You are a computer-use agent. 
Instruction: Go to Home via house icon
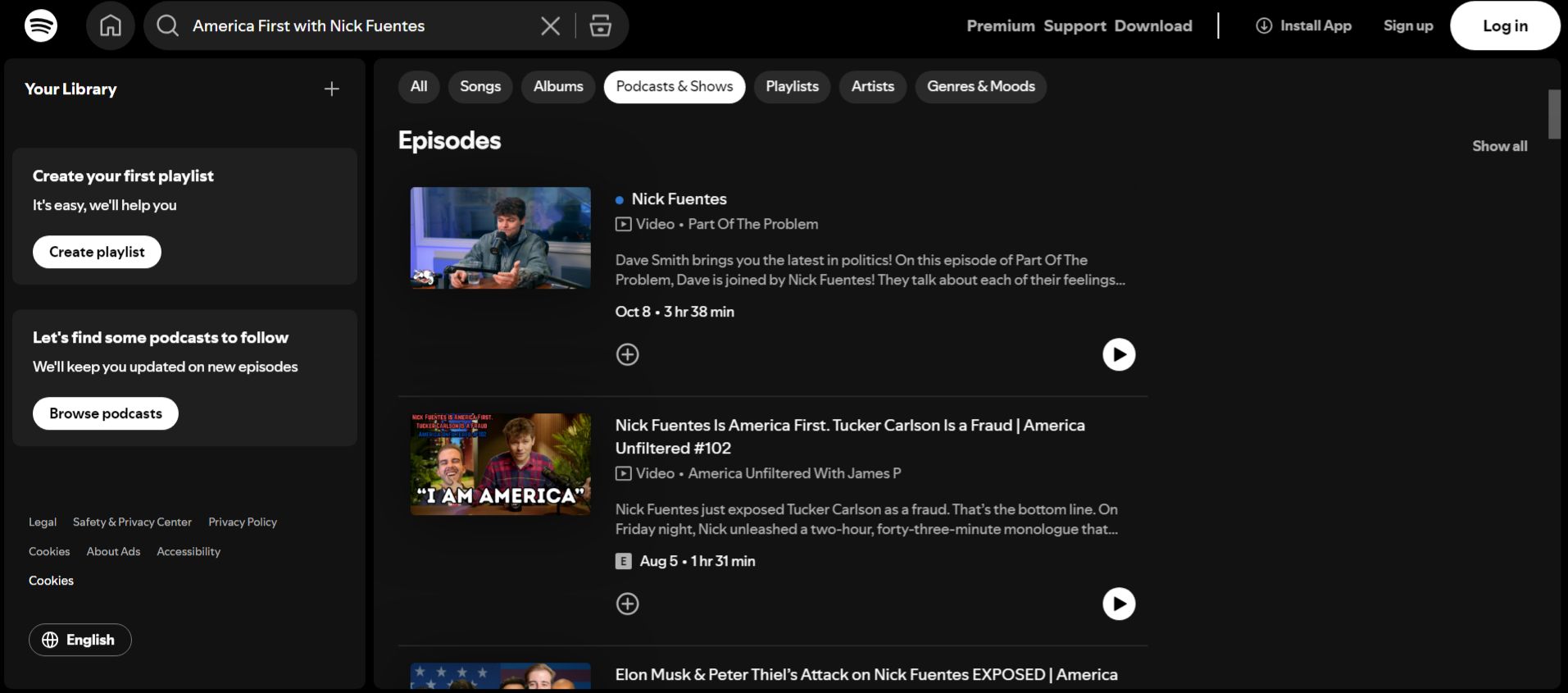pyautogui.click(x=111, y=25)
